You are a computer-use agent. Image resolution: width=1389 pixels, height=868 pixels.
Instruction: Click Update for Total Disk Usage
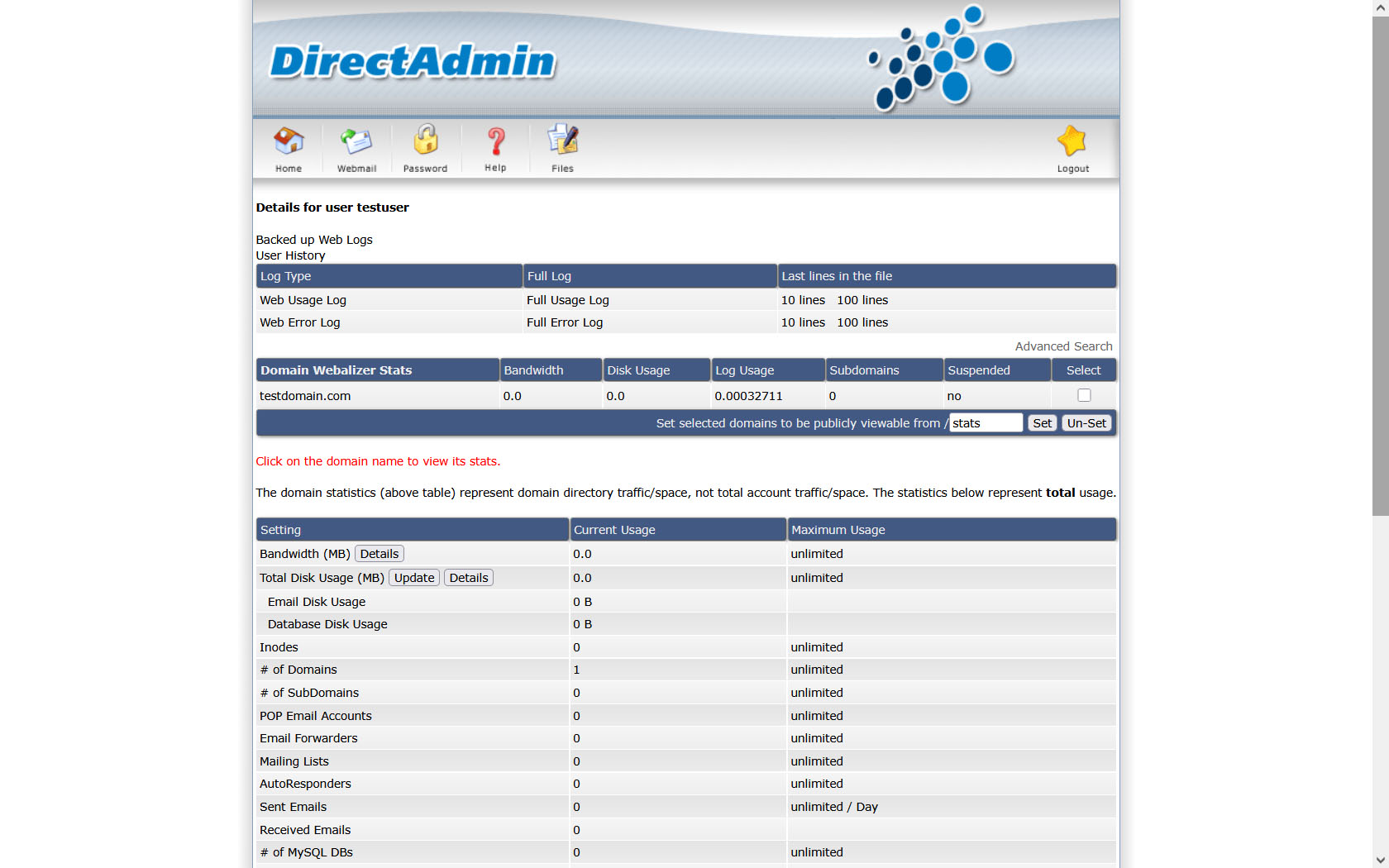(414, 578)
